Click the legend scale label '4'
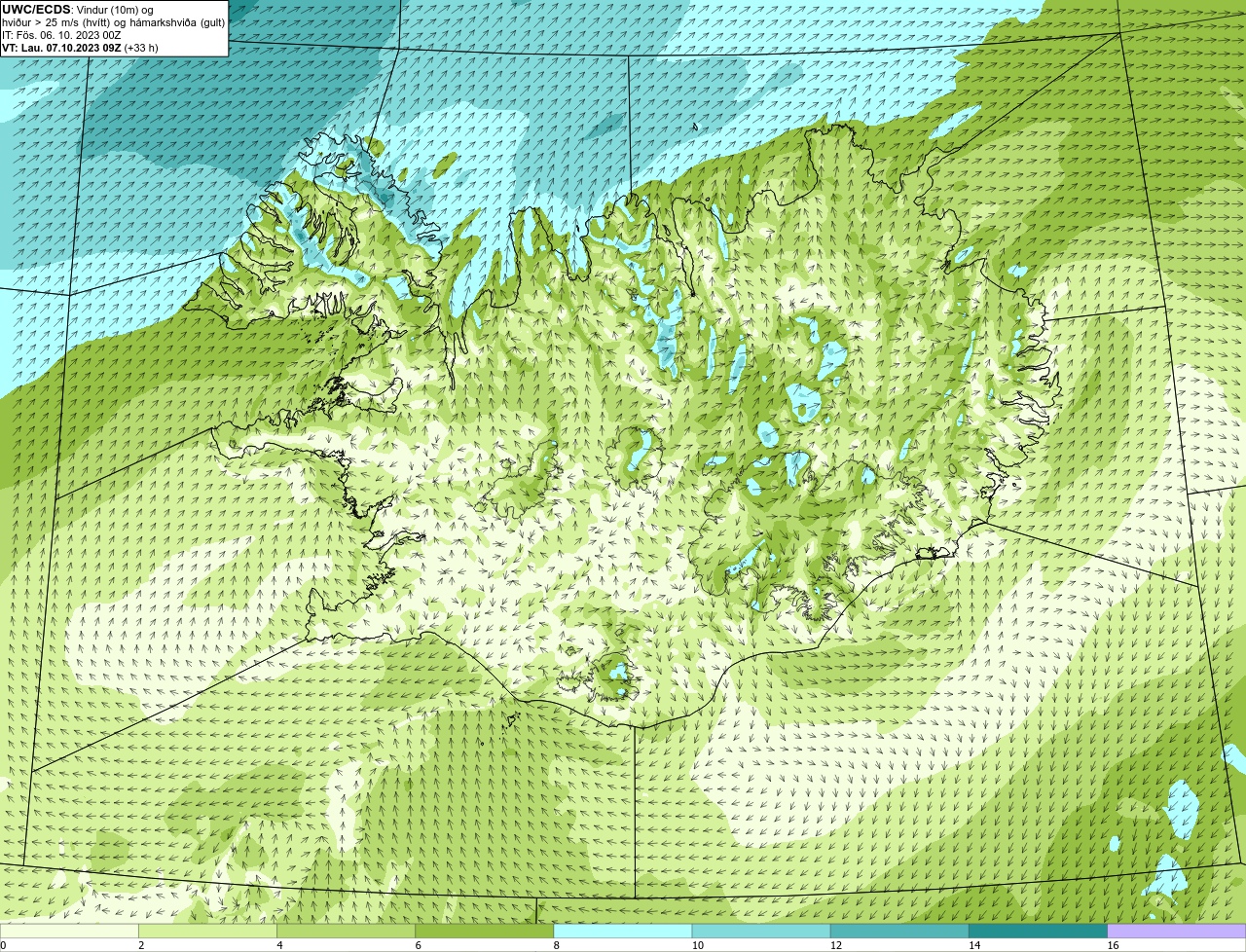 click(x=279, y=945)
